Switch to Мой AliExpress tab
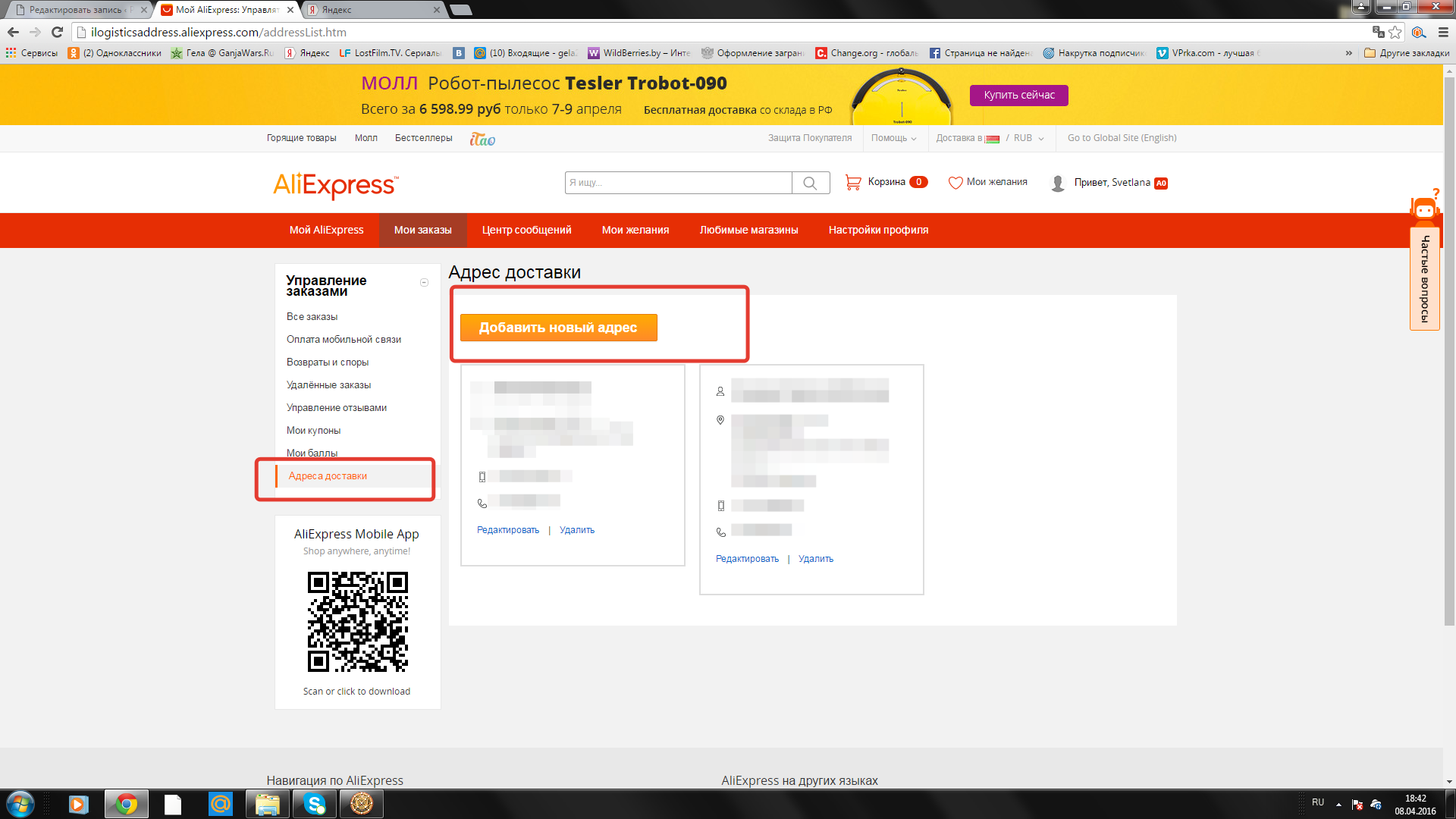The width and height of the screenshot is (1456, 819). tap(327, 230)
